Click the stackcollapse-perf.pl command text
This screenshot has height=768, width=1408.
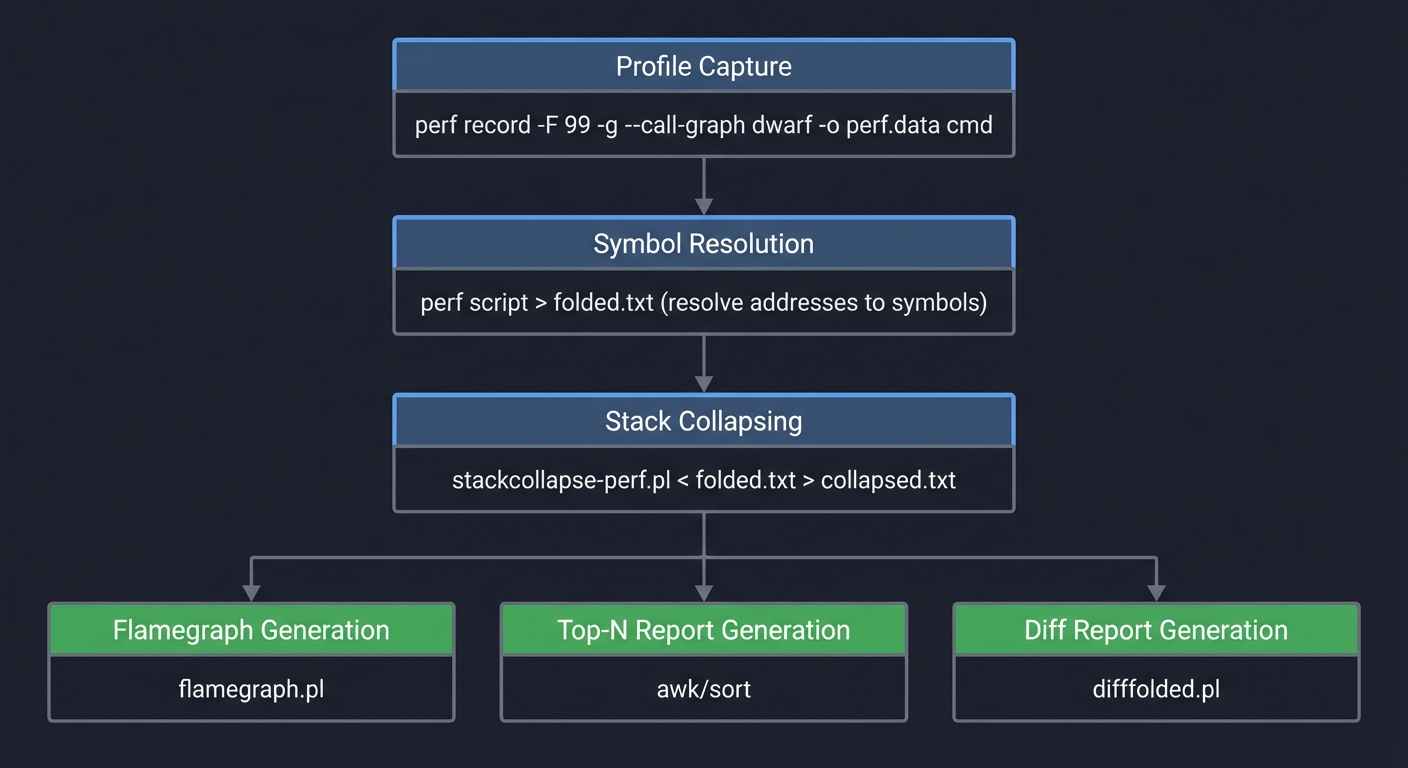703,480
